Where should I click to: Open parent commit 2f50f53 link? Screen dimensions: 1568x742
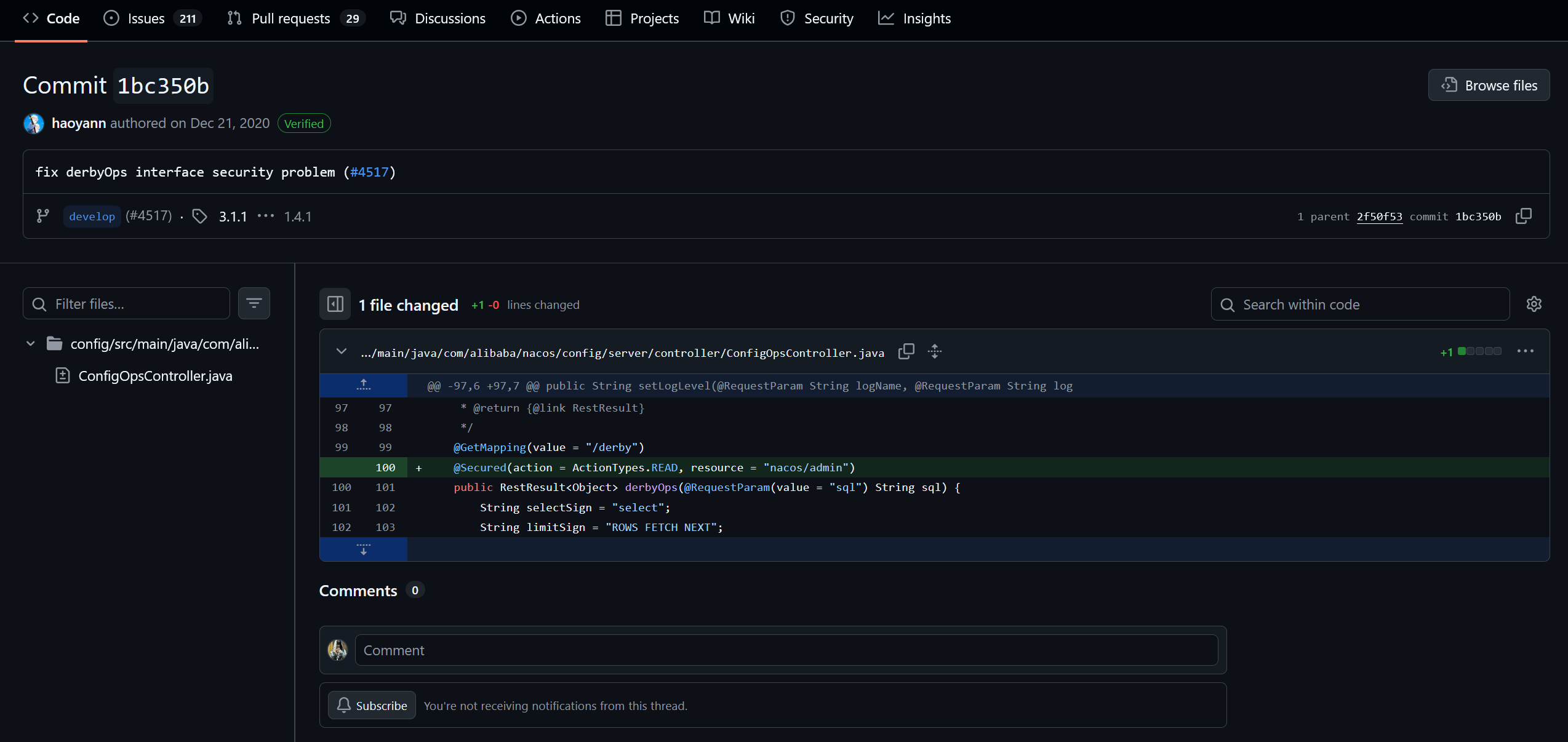1379,217
